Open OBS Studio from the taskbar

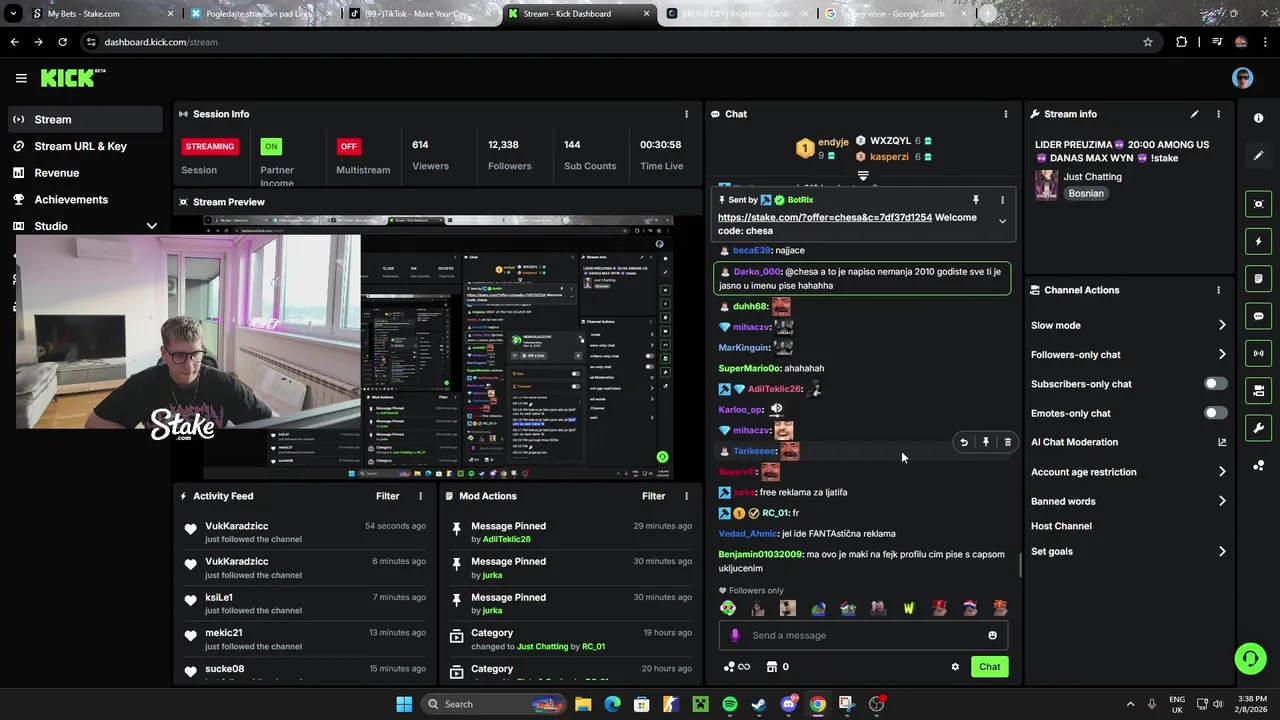click(x=876, y=704)
